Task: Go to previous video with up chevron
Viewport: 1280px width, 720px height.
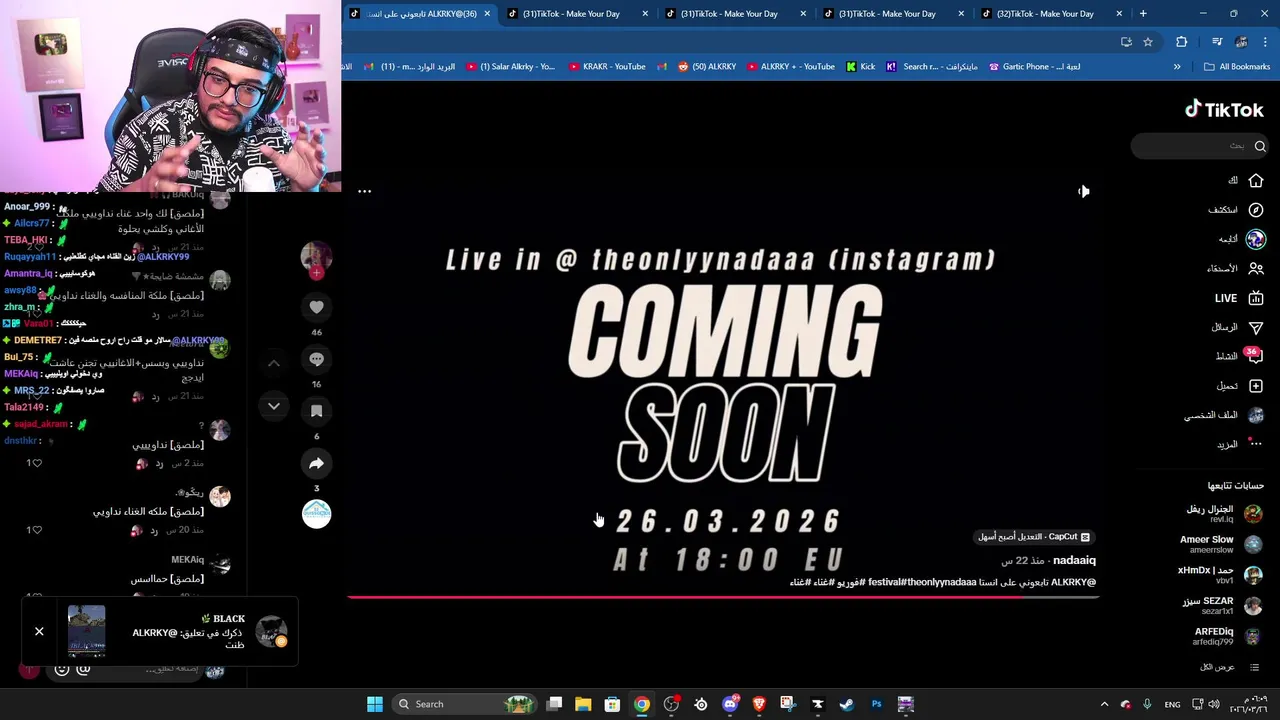Action: tap(274, 363)
